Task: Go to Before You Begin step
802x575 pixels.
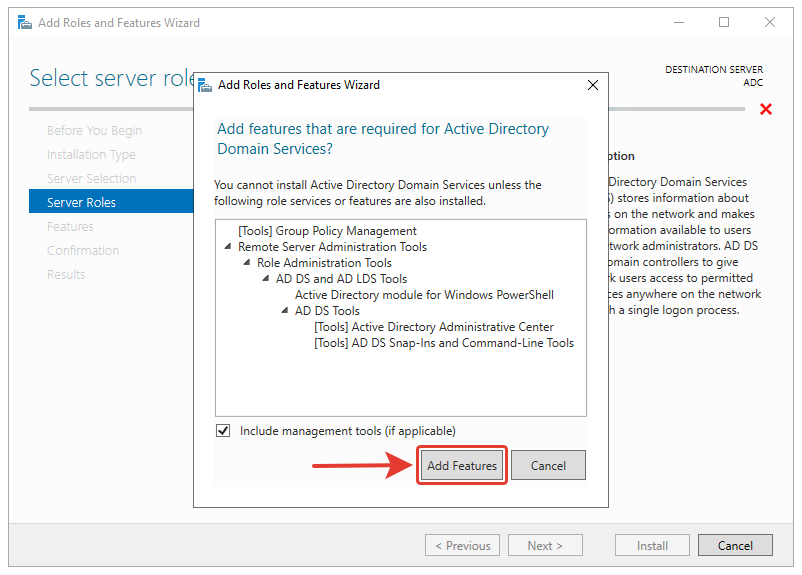Action: click(94, 130)
